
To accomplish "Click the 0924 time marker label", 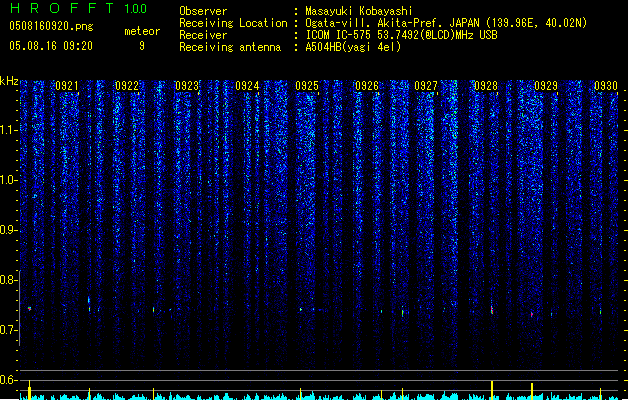I will tap(247, 86).
